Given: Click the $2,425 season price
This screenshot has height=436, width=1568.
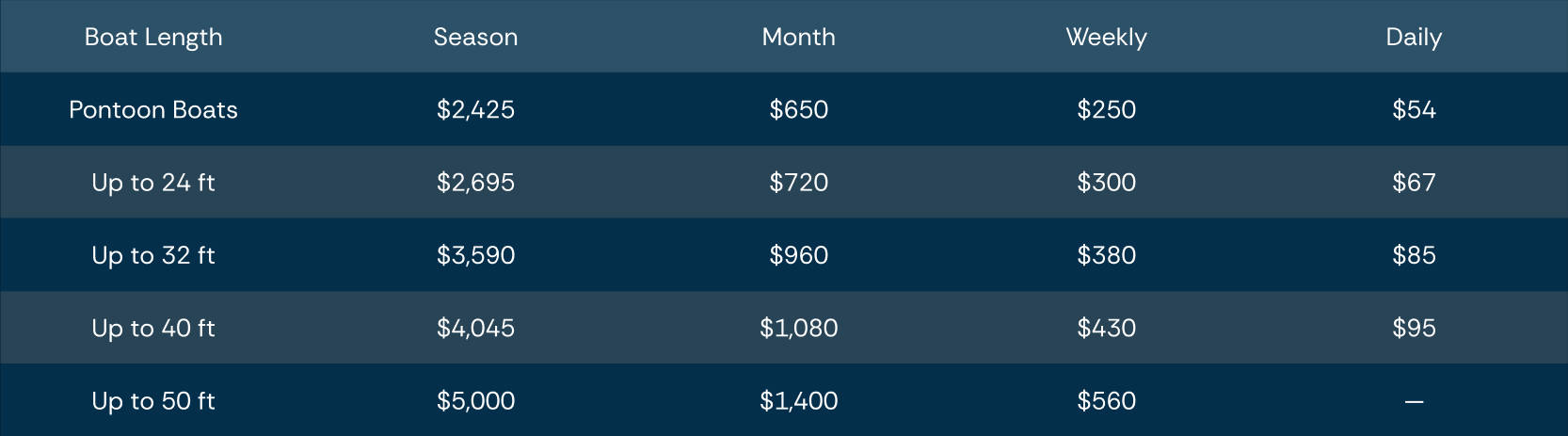Looking at the screenshot, I should pyautogui.click(x=475, y=109).
